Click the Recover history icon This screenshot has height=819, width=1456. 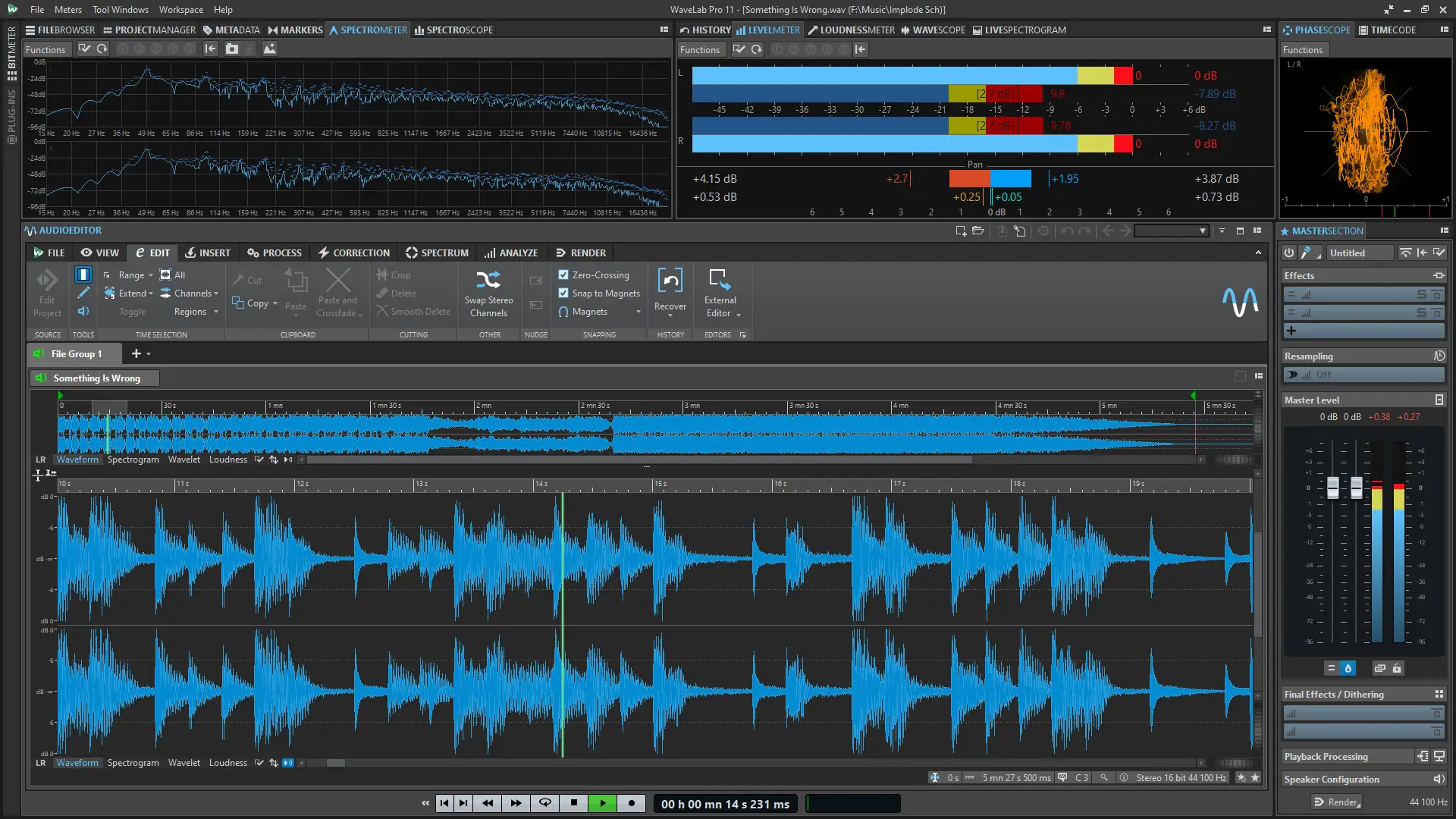pyautogui.click(x=670, y=281)
